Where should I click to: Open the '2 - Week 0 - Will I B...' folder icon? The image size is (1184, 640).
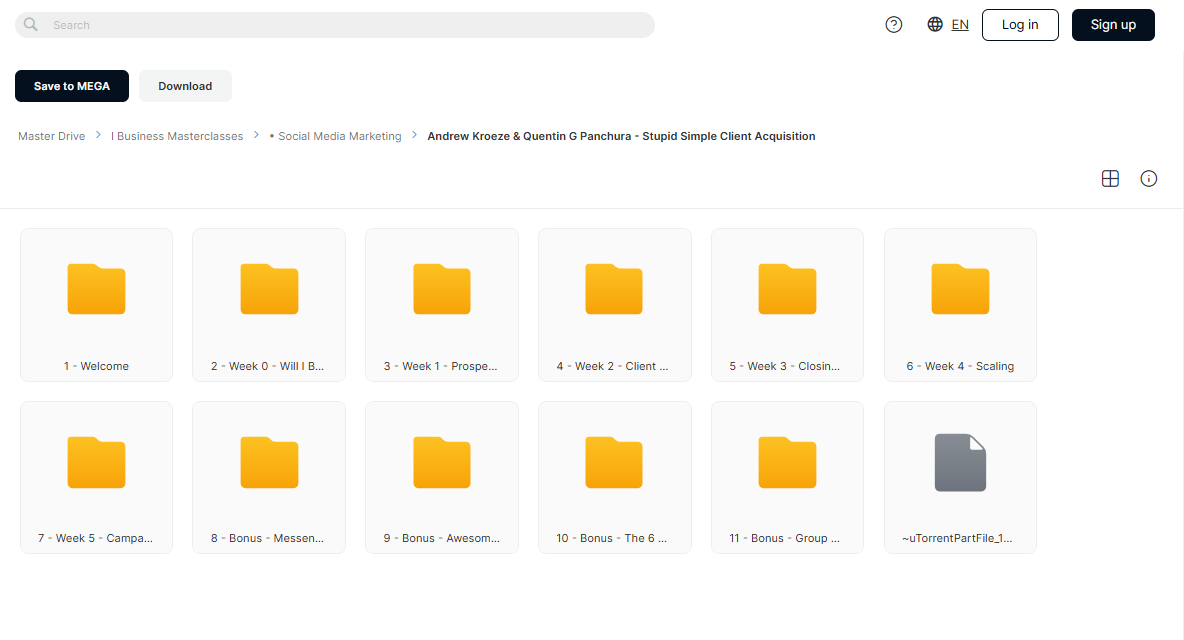coord(270,289)
